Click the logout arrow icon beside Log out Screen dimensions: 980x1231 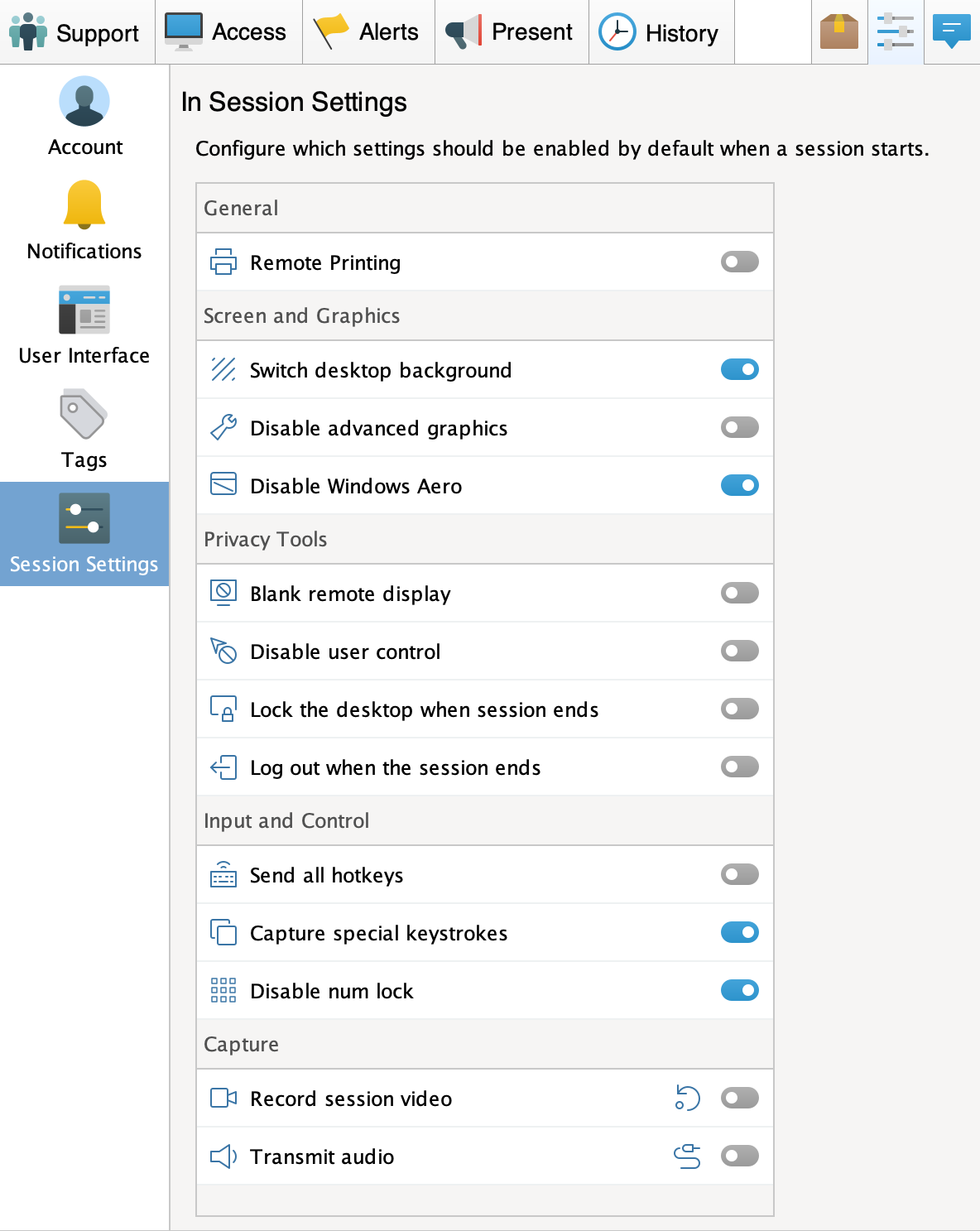coord(223,767)
